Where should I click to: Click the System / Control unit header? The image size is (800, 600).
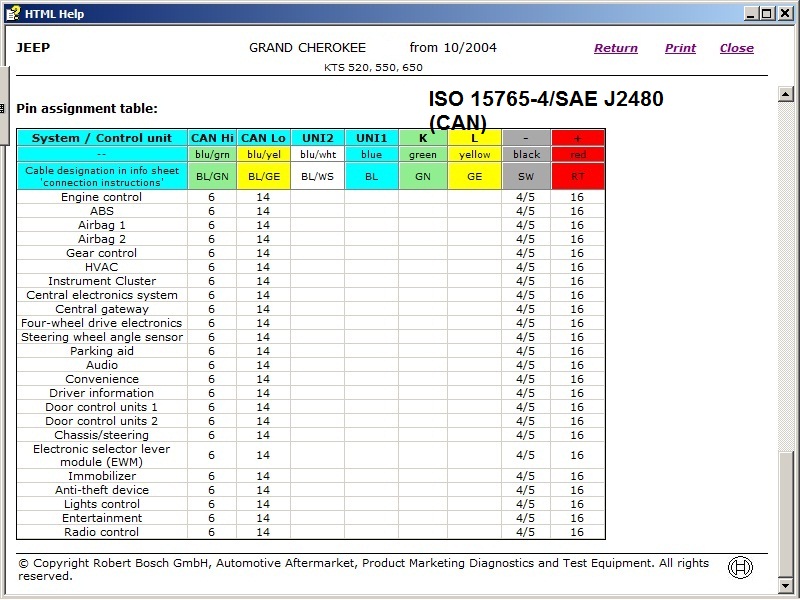click(102, 138)
